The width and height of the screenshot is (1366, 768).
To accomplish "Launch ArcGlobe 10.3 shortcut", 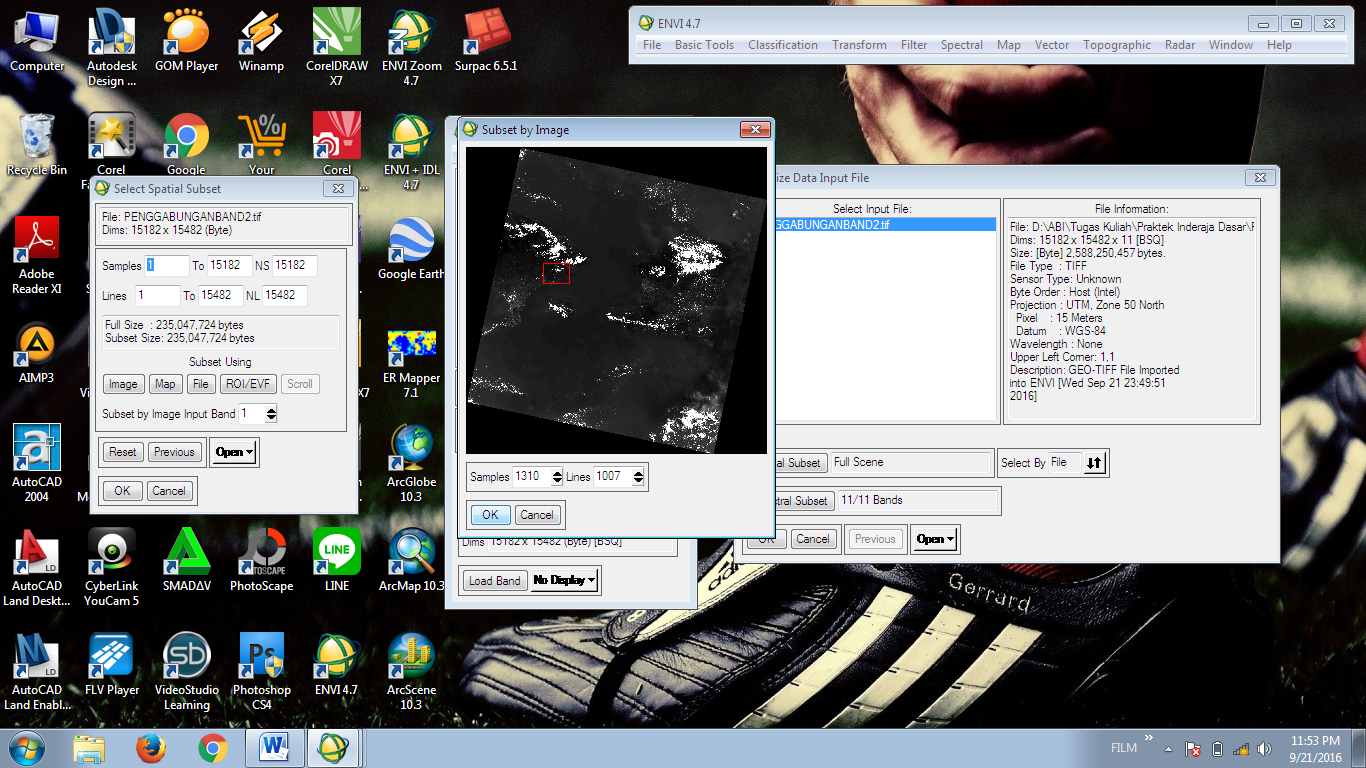I will pyautogui.click(x=411, y=463).
